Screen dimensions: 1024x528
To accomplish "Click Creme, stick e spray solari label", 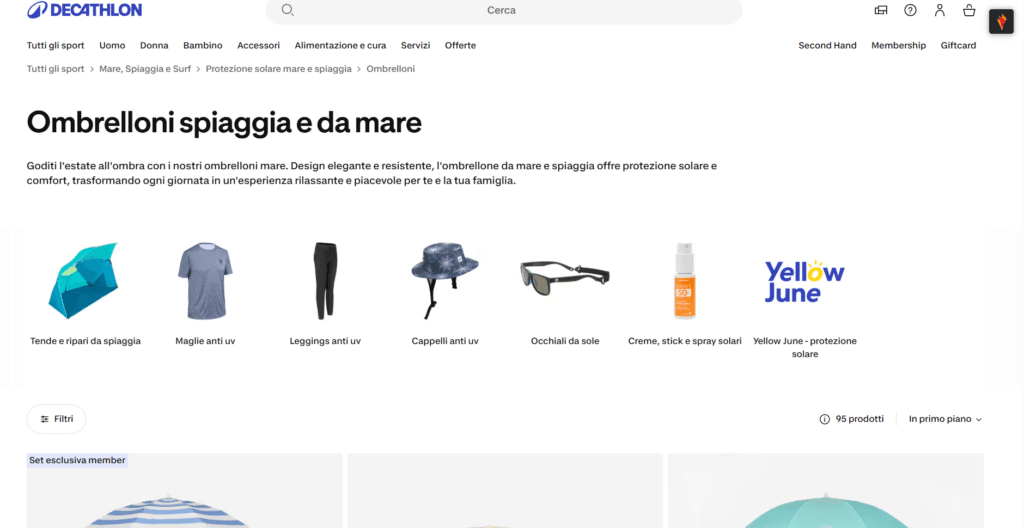I will click(685, 341).
